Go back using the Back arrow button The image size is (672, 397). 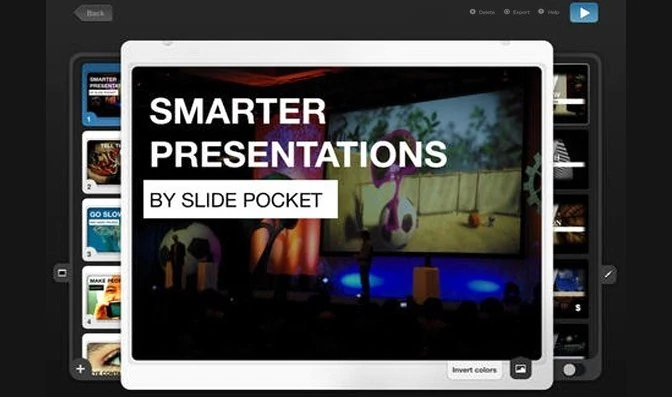click(93, 13)
